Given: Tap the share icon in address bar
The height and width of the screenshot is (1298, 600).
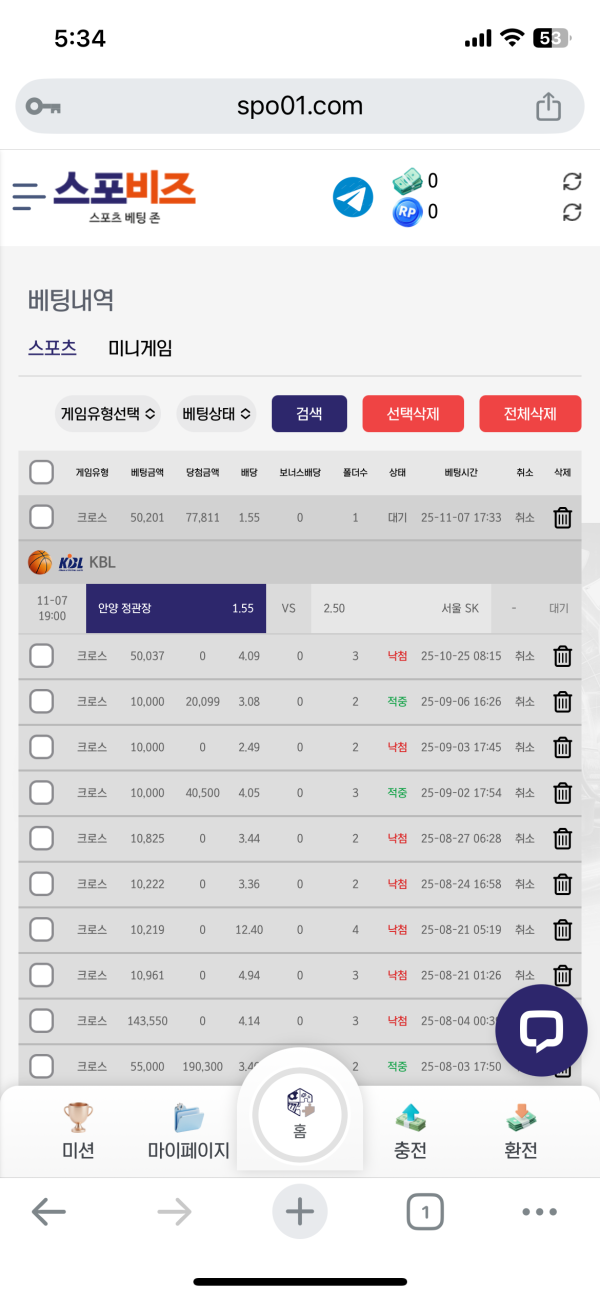Looking at the screenshot, I should click(x=548, y=107).
